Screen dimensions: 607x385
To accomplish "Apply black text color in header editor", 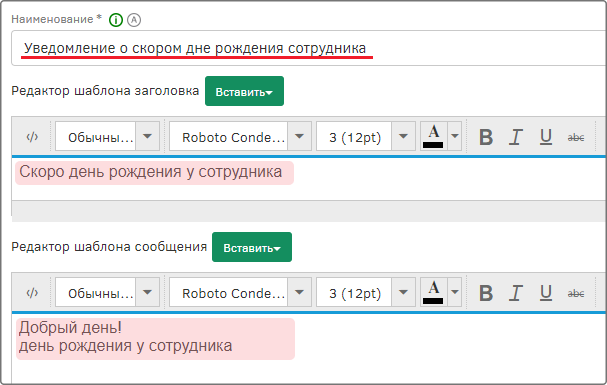I will (434, 136).
